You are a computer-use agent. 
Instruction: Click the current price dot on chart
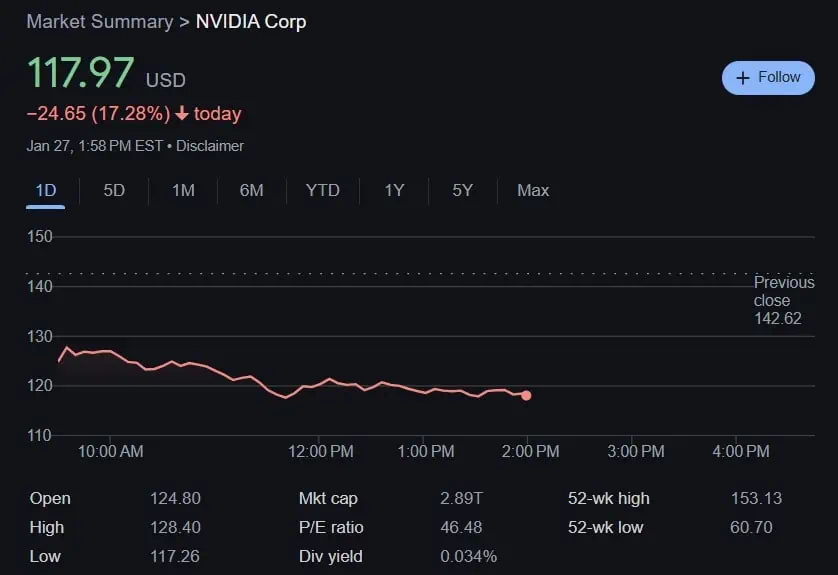(x=526, y=395)
